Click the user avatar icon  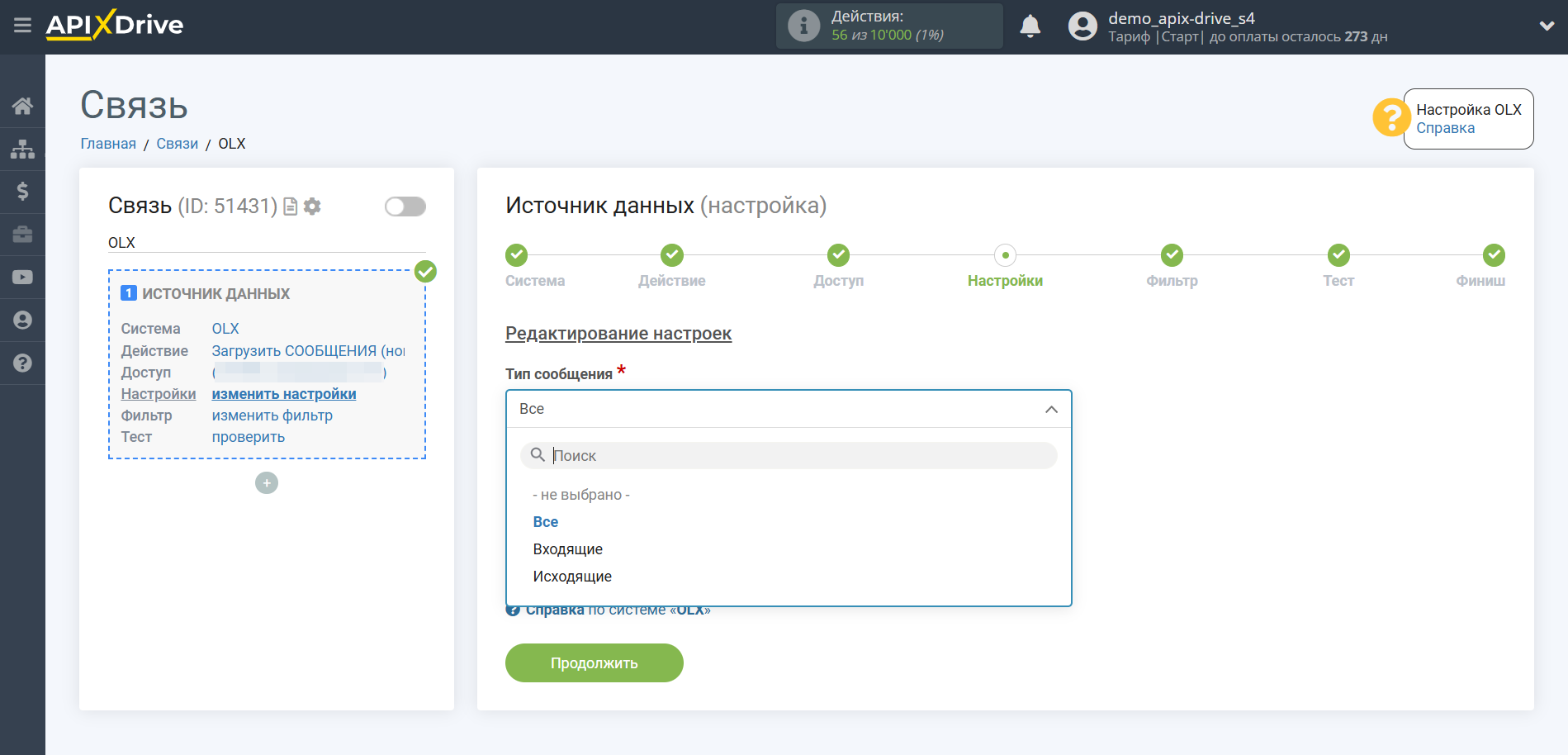click(x=1082, y=26)
